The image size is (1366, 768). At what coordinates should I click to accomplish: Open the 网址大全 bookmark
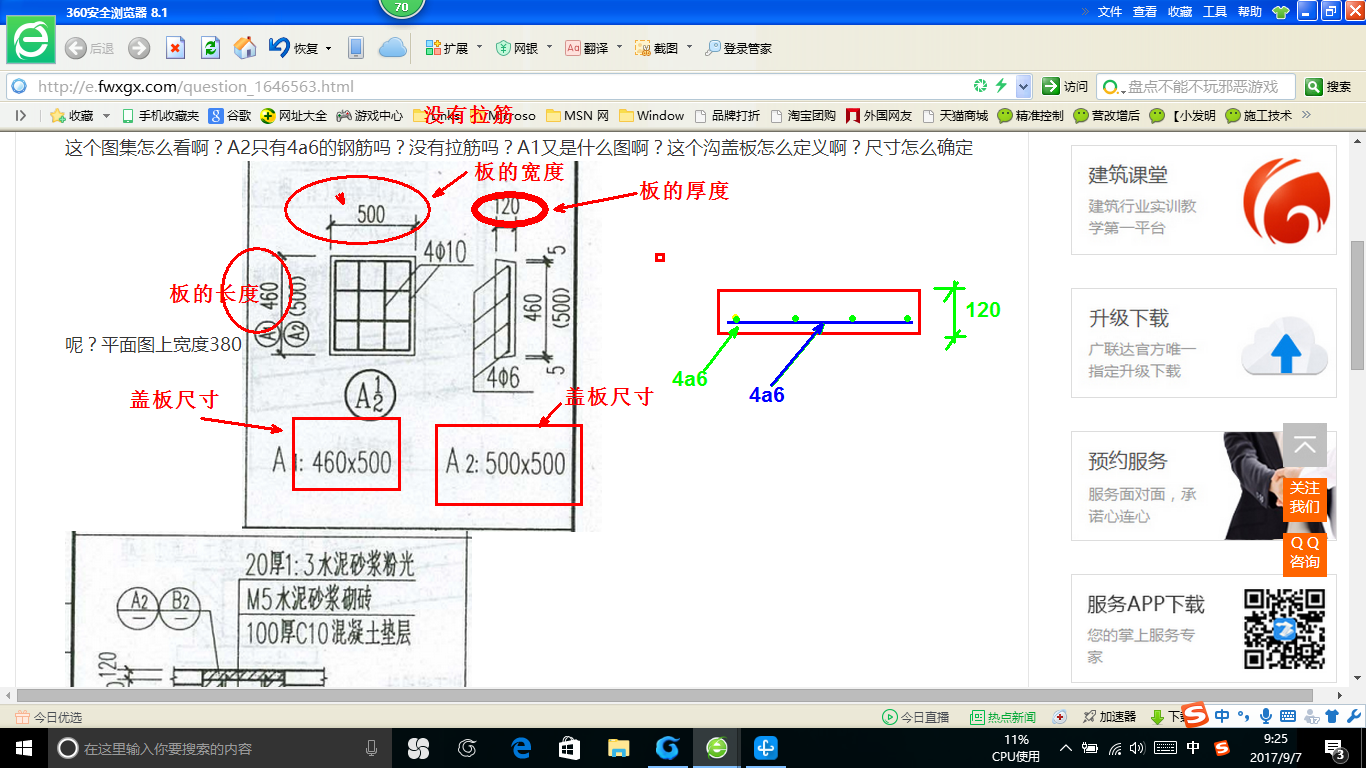click(294, 116)
